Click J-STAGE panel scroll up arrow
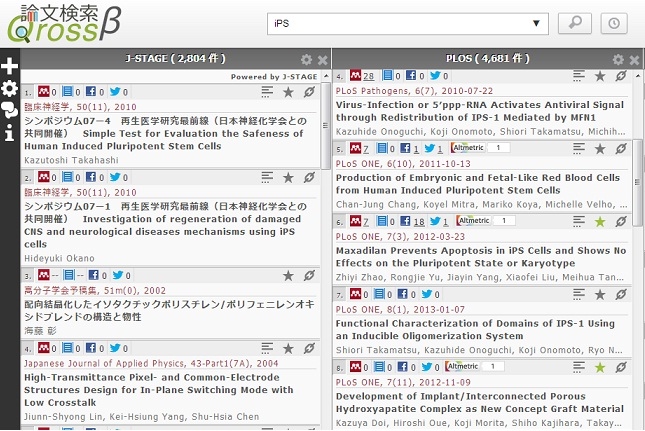Screen dimensions: 645x431 326,76
